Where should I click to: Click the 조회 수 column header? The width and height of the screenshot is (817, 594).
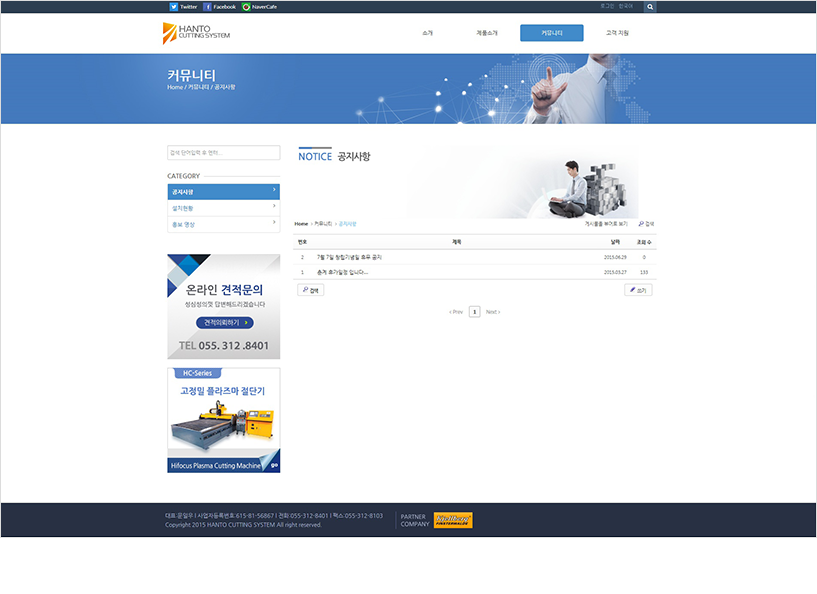644,242
